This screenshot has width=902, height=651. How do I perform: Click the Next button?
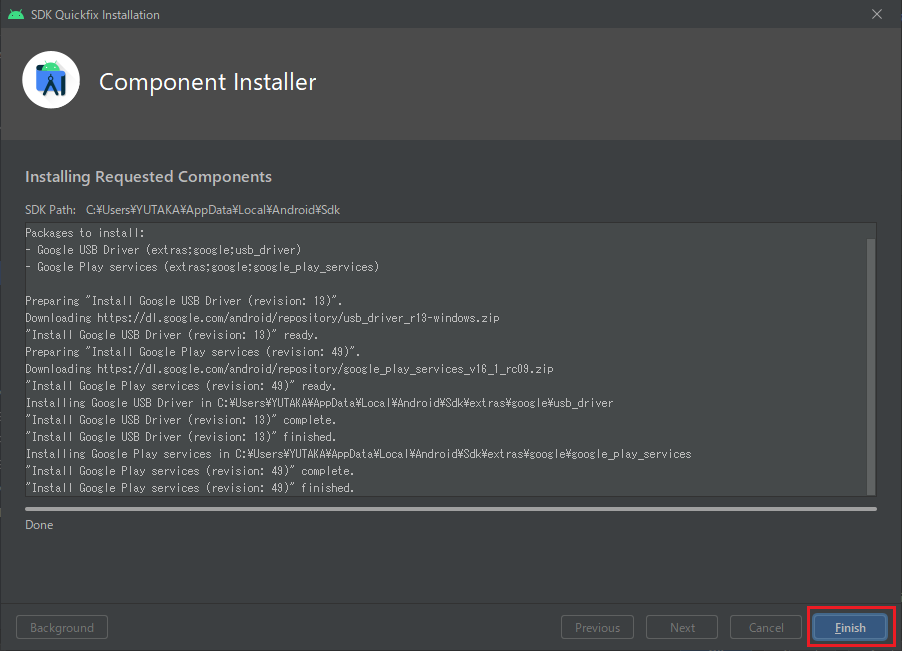point(682,627)
